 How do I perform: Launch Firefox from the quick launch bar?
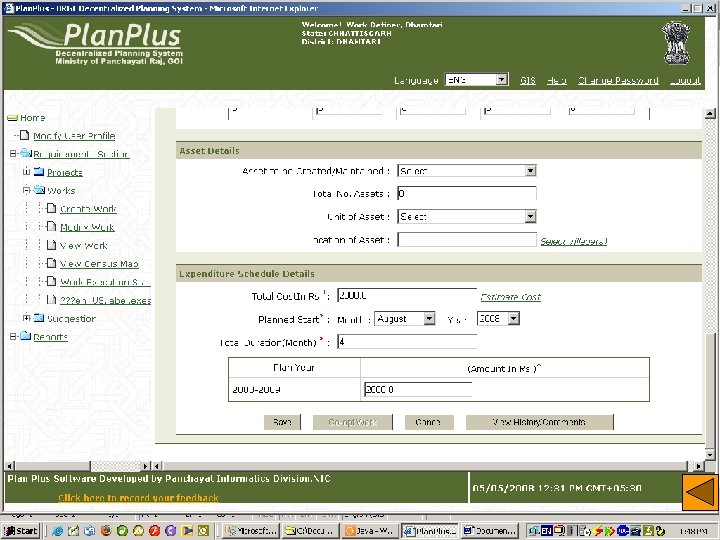coord(106,531)
